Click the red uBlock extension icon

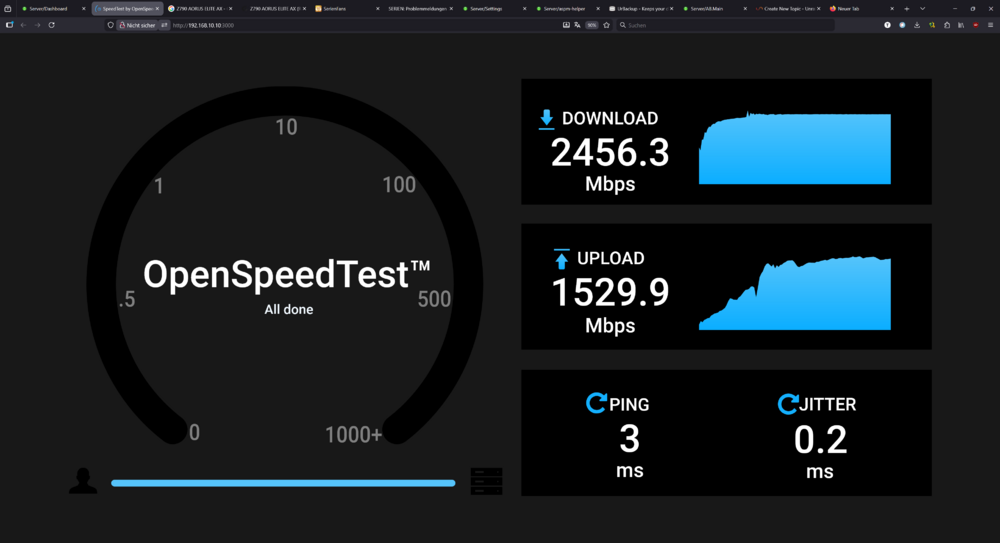976,25
